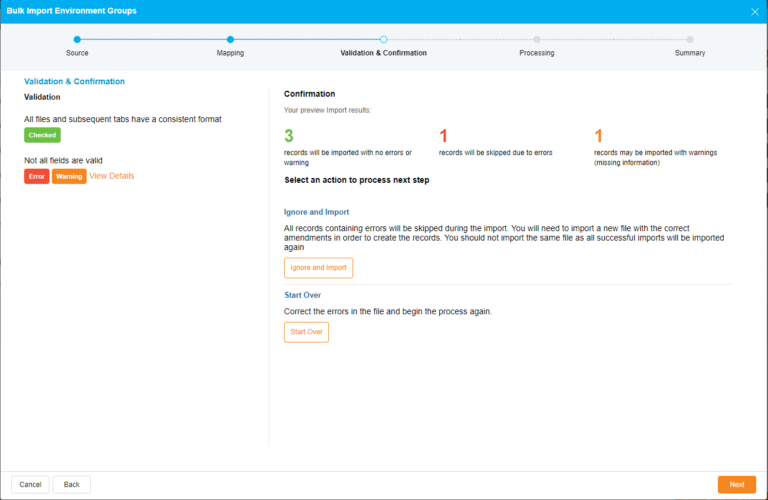Go back with the Back button
This screenshot has width=768, height=500.
[x=71, y=484]
